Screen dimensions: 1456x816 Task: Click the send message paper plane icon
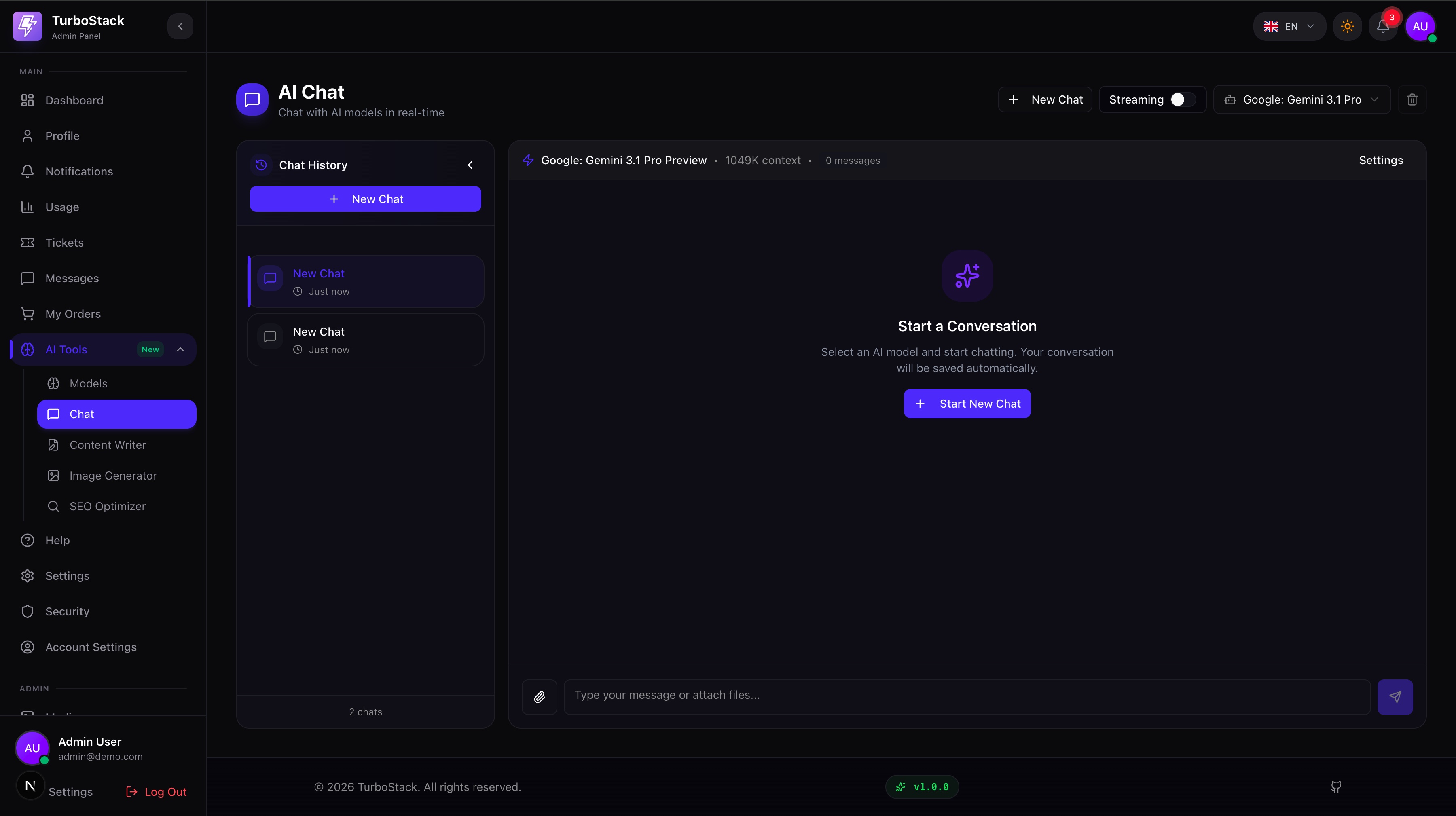1395,697
